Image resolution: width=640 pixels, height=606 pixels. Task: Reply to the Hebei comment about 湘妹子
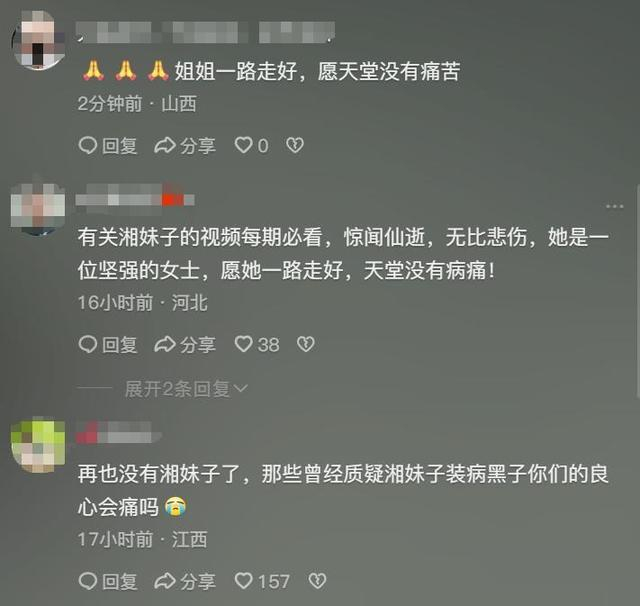(x=108, y=345)
